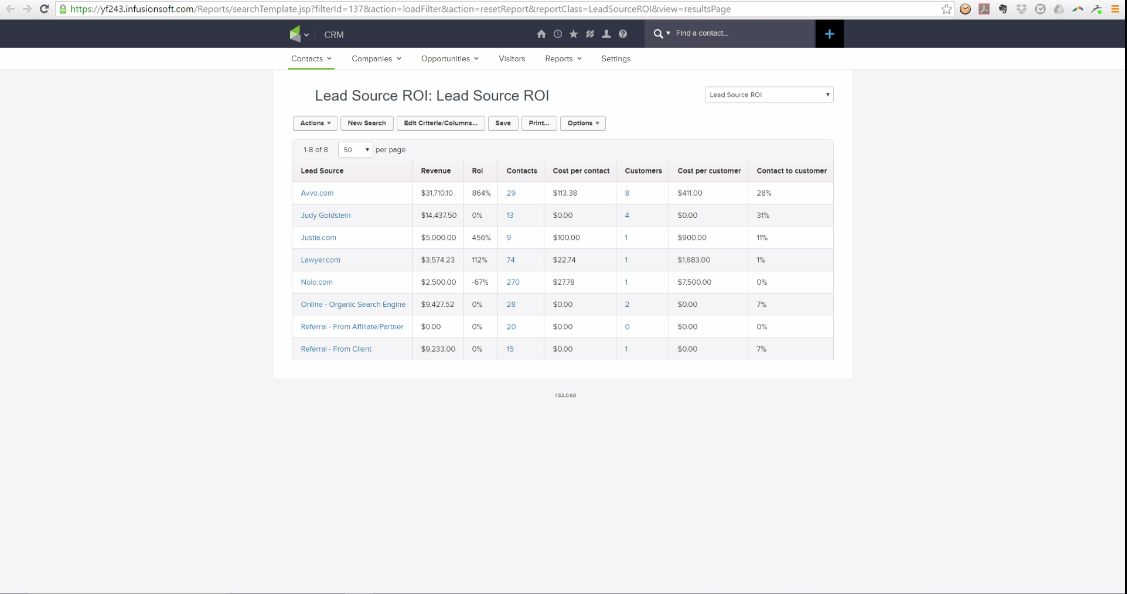This screenshot has height=594, width=1127.
Task: Go to the Settings tab
Action: pos(616,59)
